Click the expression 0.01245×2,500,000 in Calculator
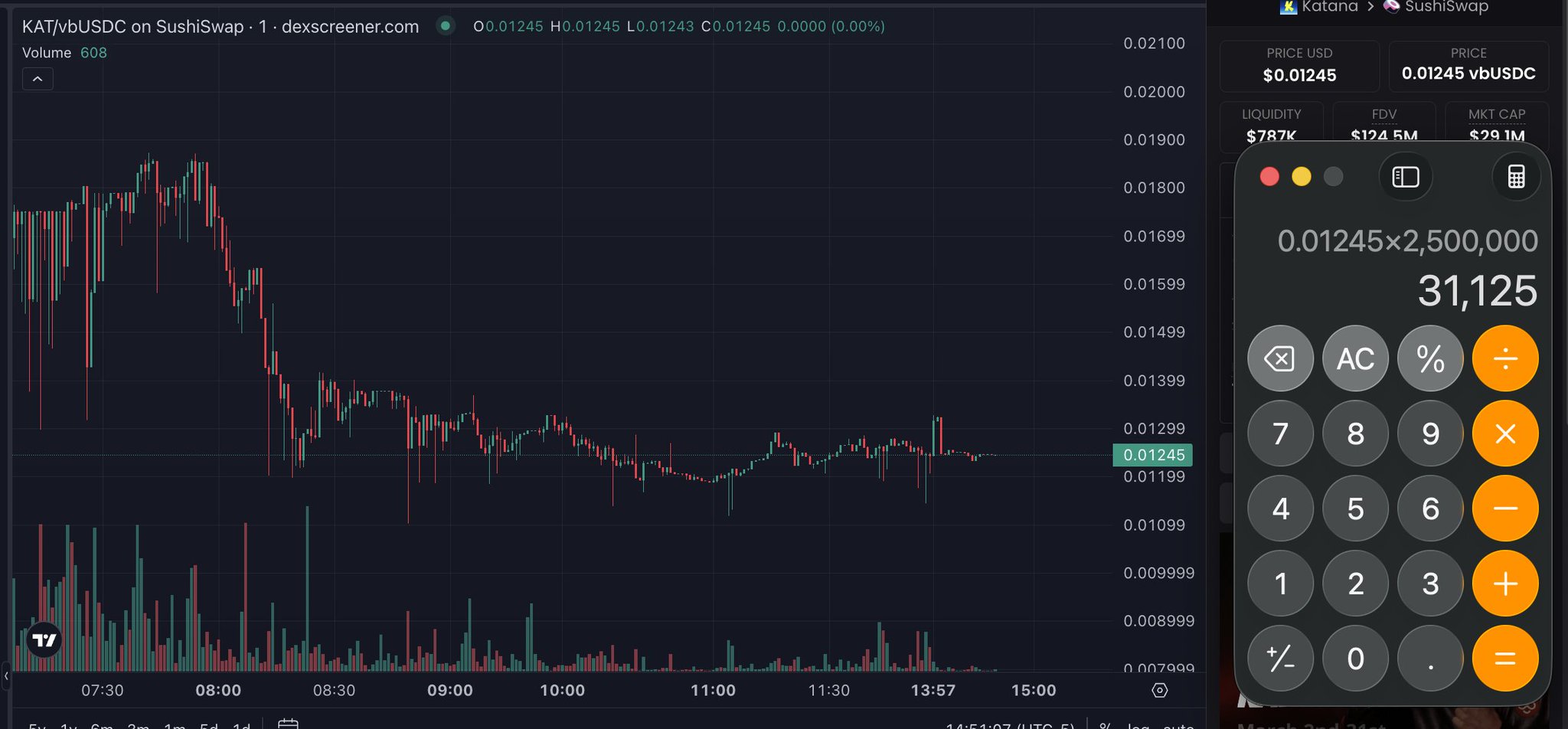This screenshot has height=729, width=1568. pos(1407,241)
